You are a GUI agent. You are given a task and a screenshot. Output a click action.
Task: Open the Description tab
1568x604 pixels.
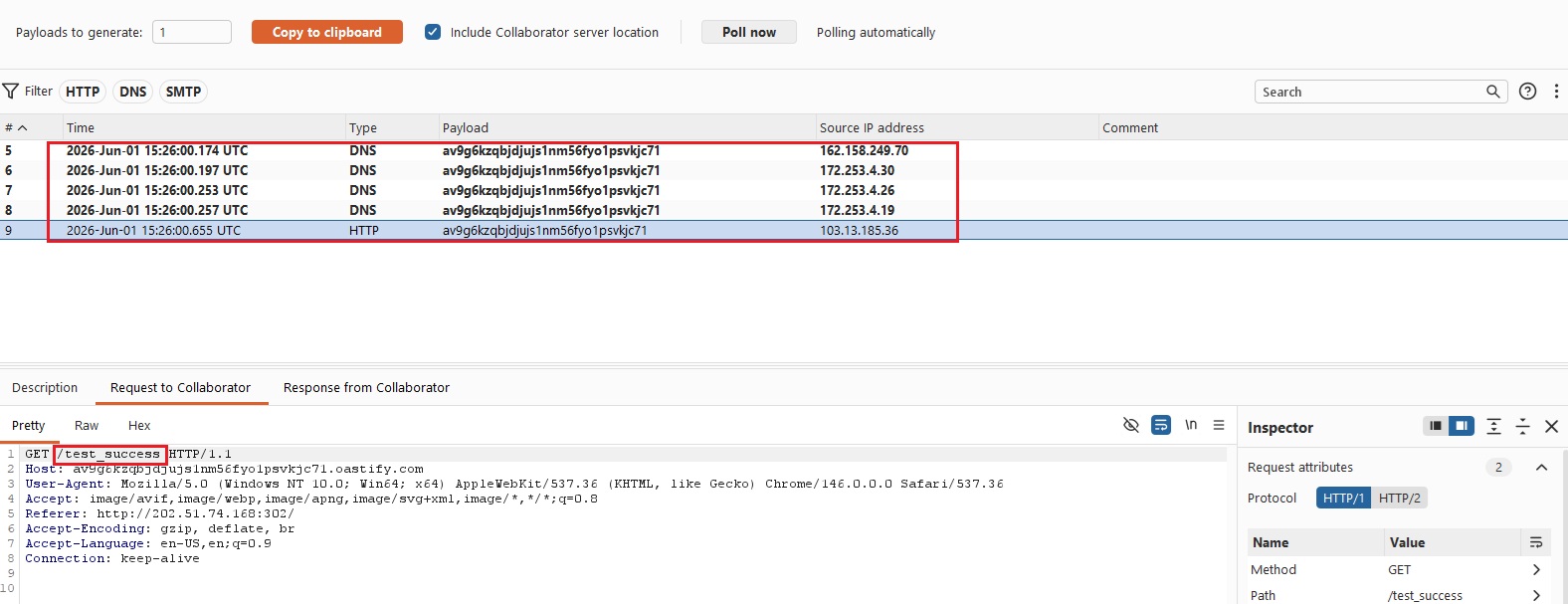pyautogui.click(x=45, y=387)
